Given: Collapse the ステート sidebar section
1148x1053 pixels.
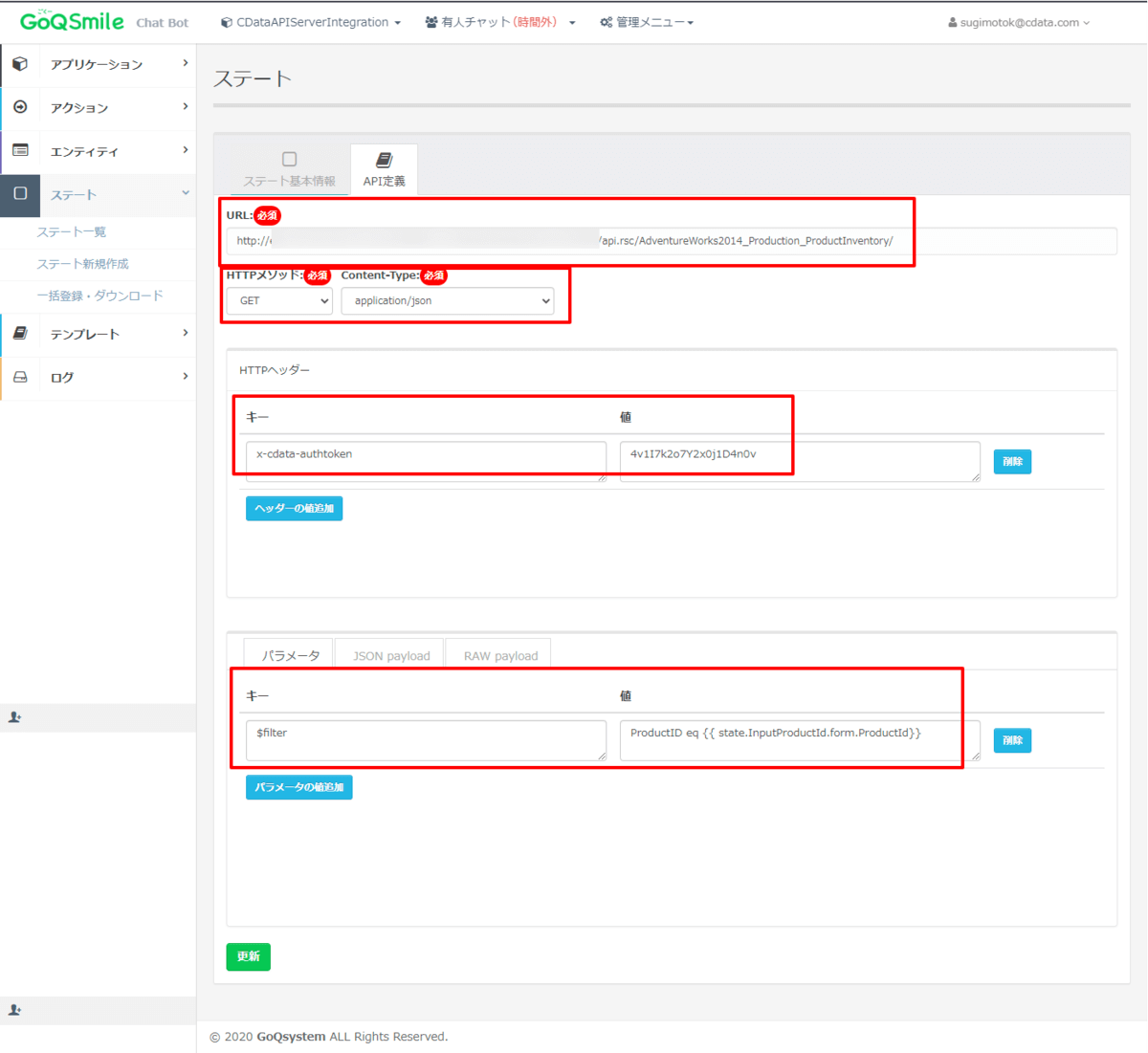Looking at the screenshot, I should [99, 194].
